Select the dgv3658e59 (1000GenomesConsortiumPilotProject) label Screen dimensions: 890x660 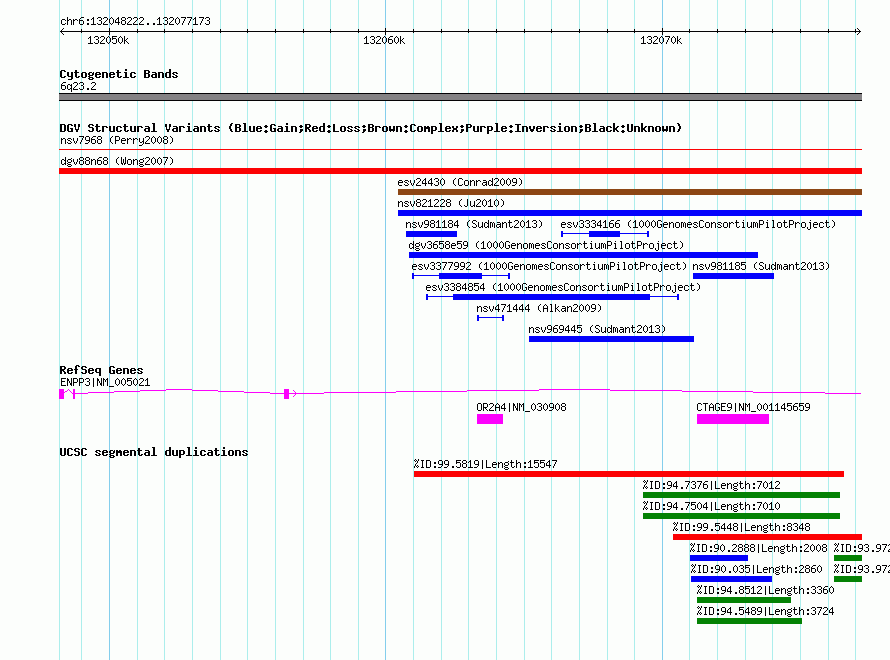(x=546, y=245)
